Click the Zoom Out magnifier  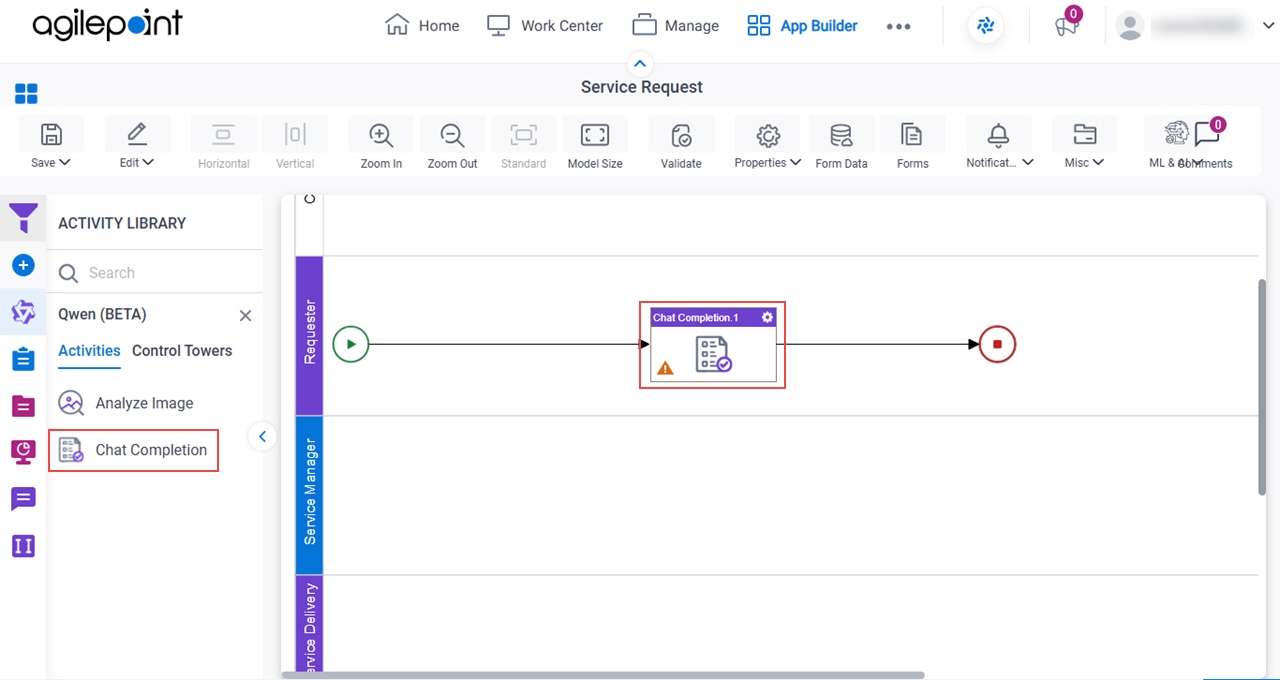(452, 135)
